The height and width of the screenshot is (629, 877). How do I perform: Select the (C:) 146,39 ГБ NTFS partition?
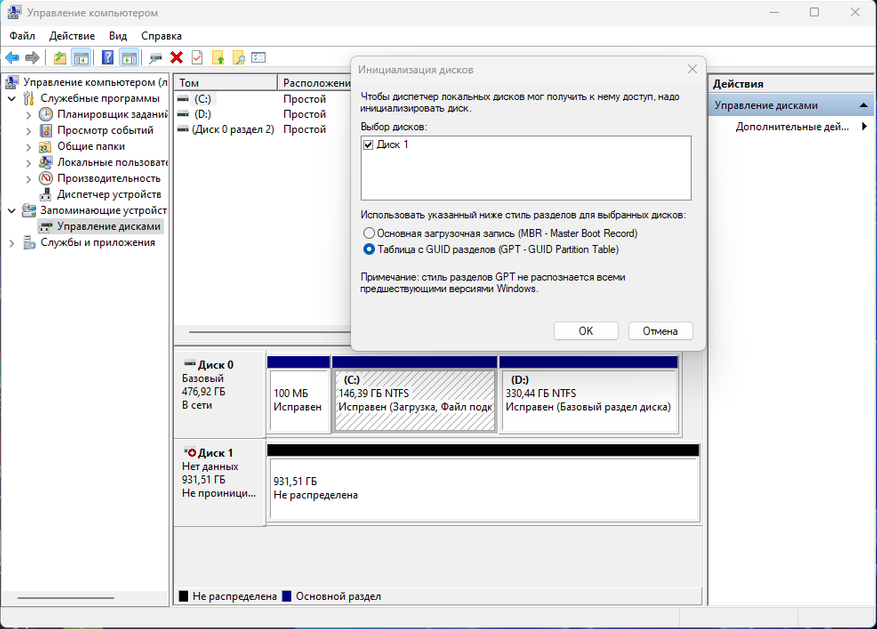(414, 395)
